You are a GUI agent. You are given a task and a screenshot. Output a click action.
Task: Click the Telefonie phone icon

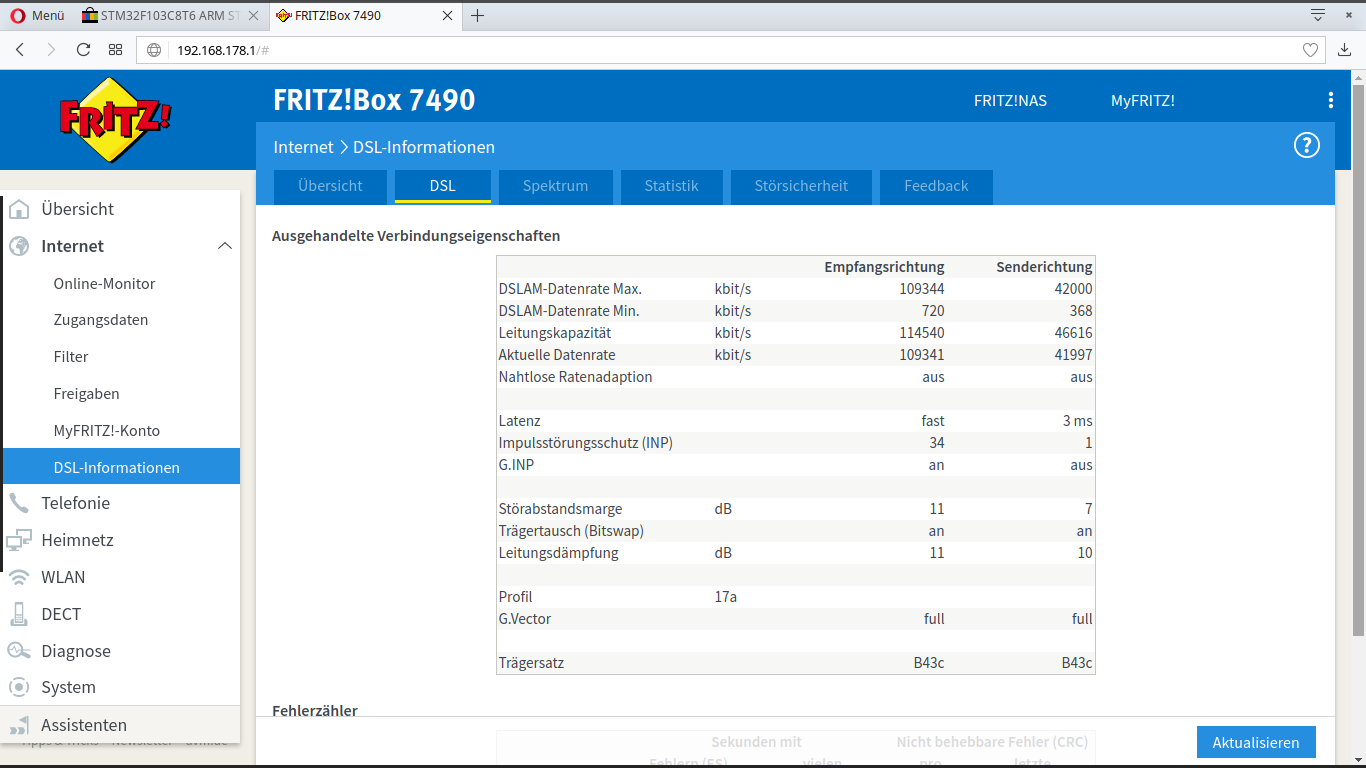point(19,503)
